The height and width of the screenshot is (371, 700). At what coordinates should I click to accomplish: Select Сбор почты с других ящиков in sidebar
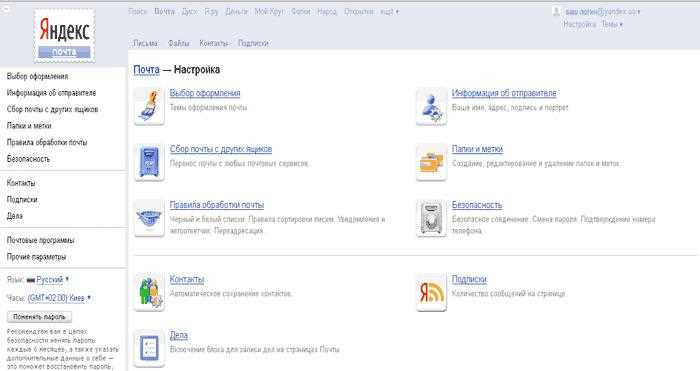click(x=52, y=109)
